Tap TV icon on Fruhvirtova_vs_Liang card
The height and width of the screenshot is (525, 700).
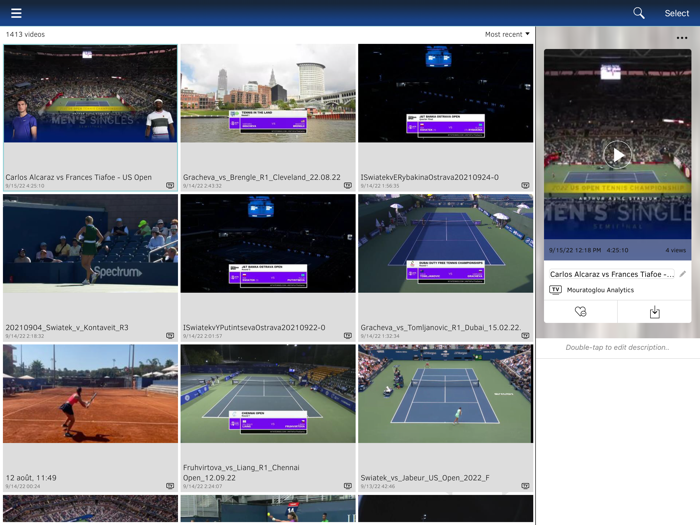(348, 486)
